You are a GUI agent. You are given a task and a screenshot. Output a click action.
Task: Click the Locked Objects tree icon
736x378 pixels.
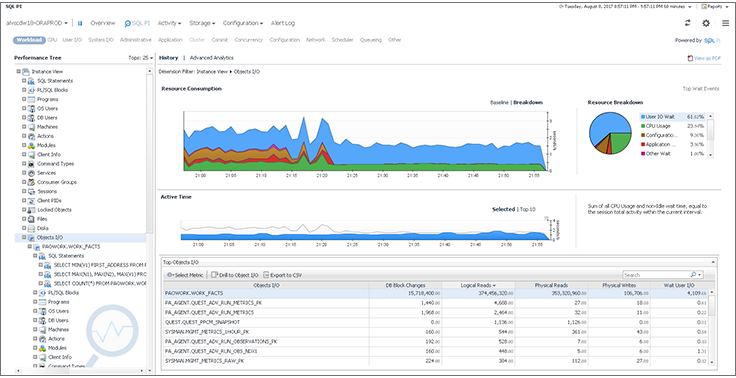pyautogui.click(x=31, y=210)
